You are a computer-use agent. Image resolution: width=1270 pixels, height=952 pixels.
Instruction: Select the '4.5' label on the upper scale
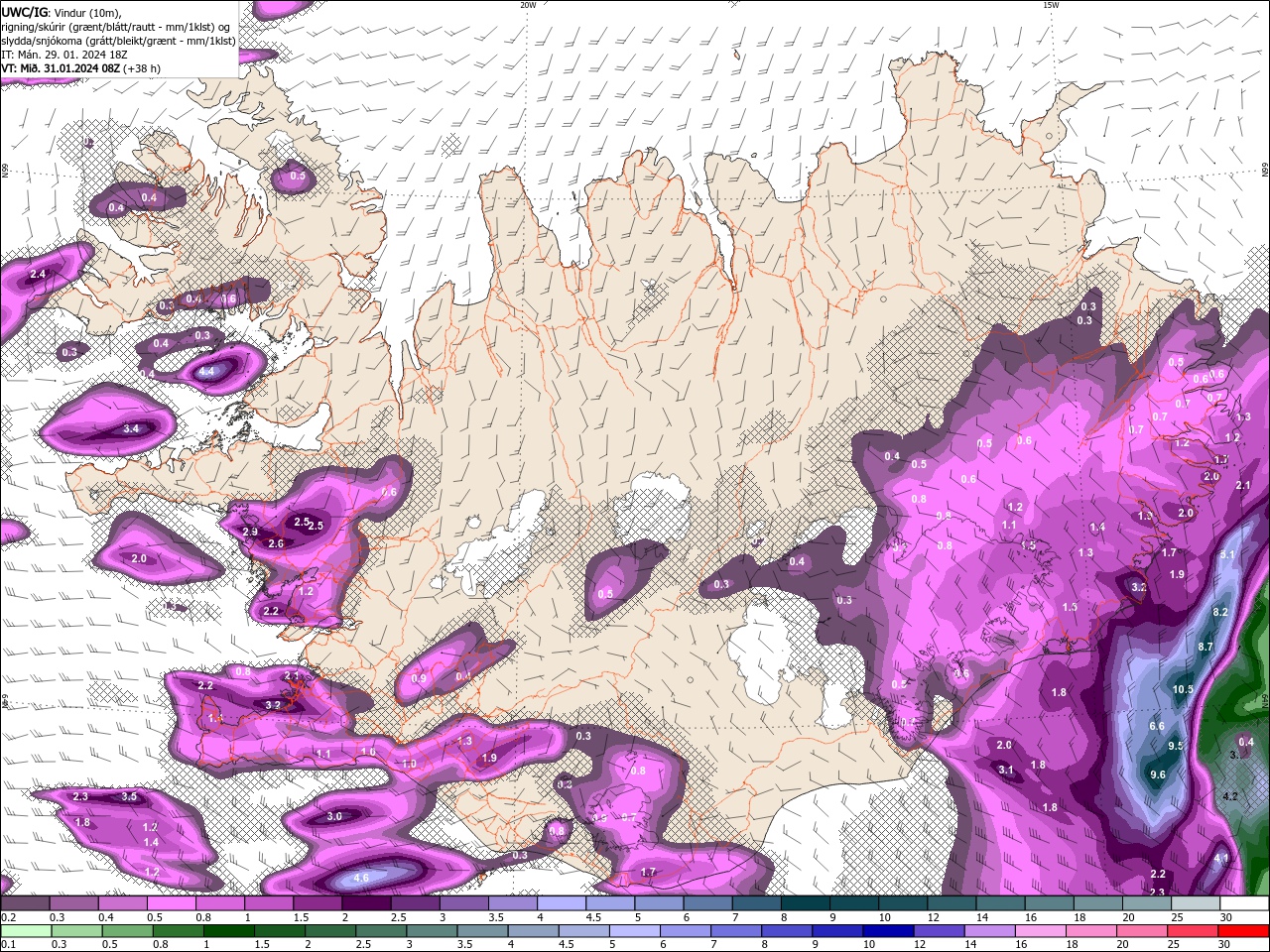pyautogui.click(x=593, y=917)
